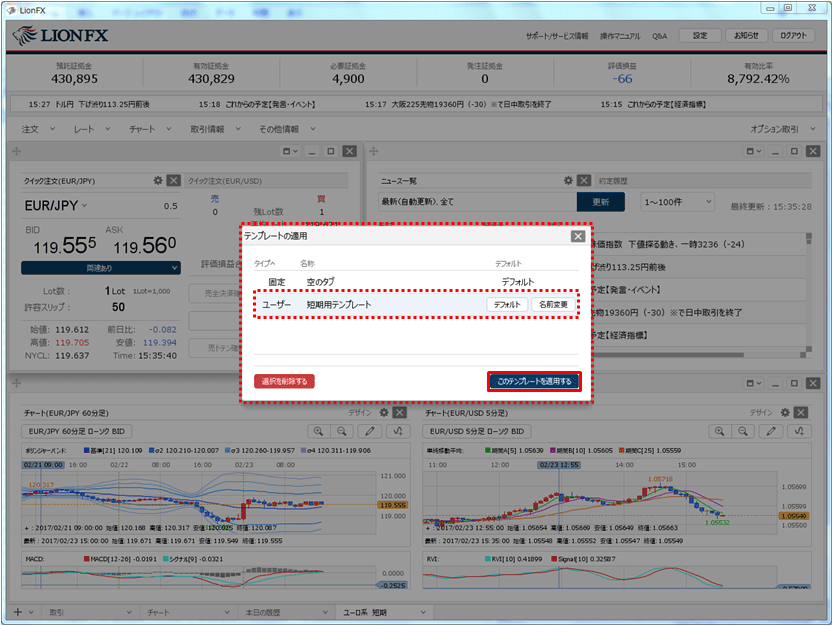The width and height of the screenshot is (833, 626).
Task: Open the その他情報 menu
Action: [287, 129]
